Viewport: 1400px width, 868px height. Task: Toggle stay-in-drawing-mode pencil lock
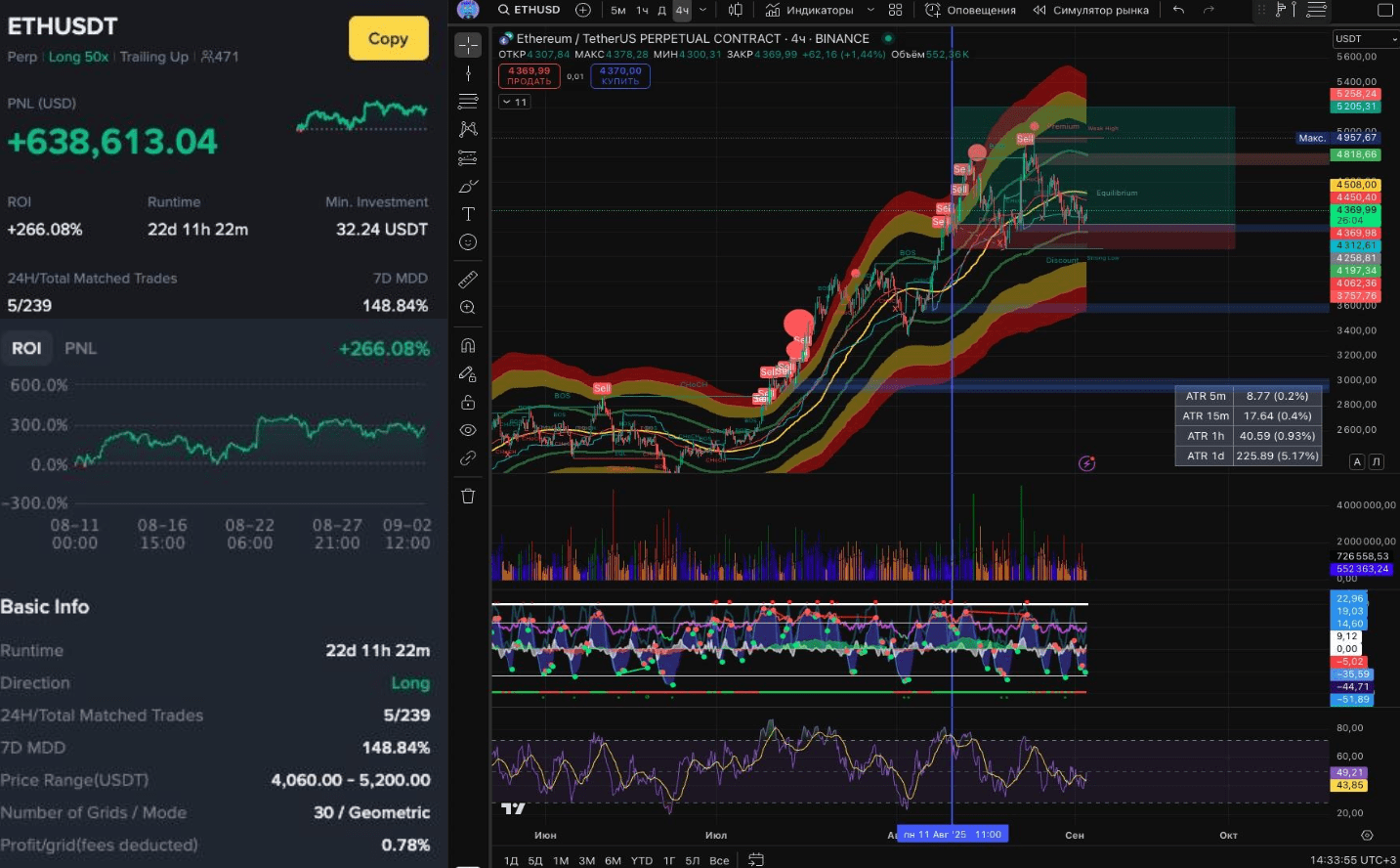[x=468, y=373]
